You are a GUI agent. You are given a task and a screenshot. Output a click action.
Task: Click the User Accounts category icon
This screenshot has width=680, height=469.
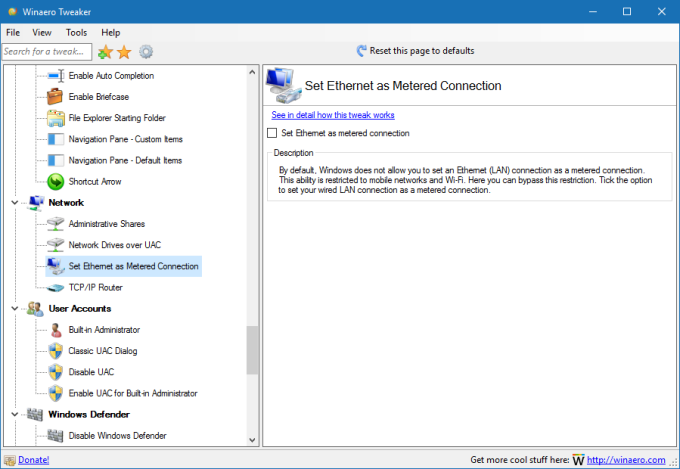(35, 309)
